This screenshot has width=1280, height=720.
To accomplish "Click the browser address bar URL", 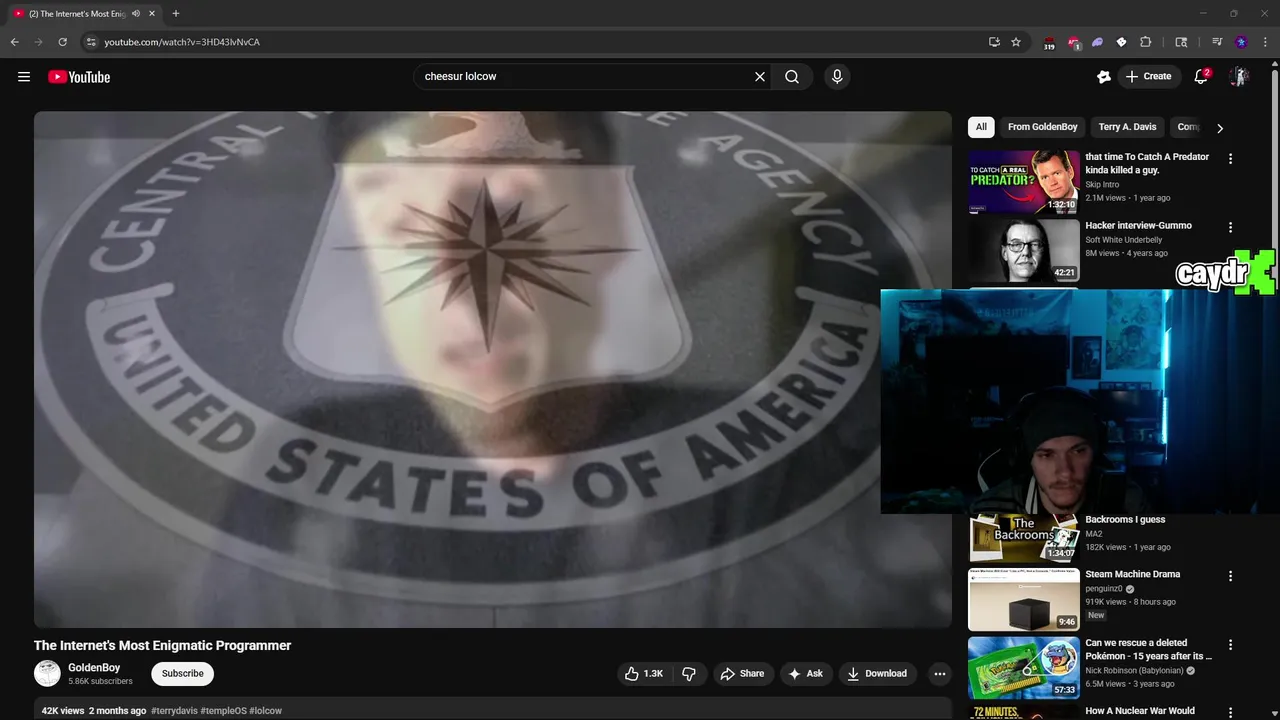I will (182, 42).
